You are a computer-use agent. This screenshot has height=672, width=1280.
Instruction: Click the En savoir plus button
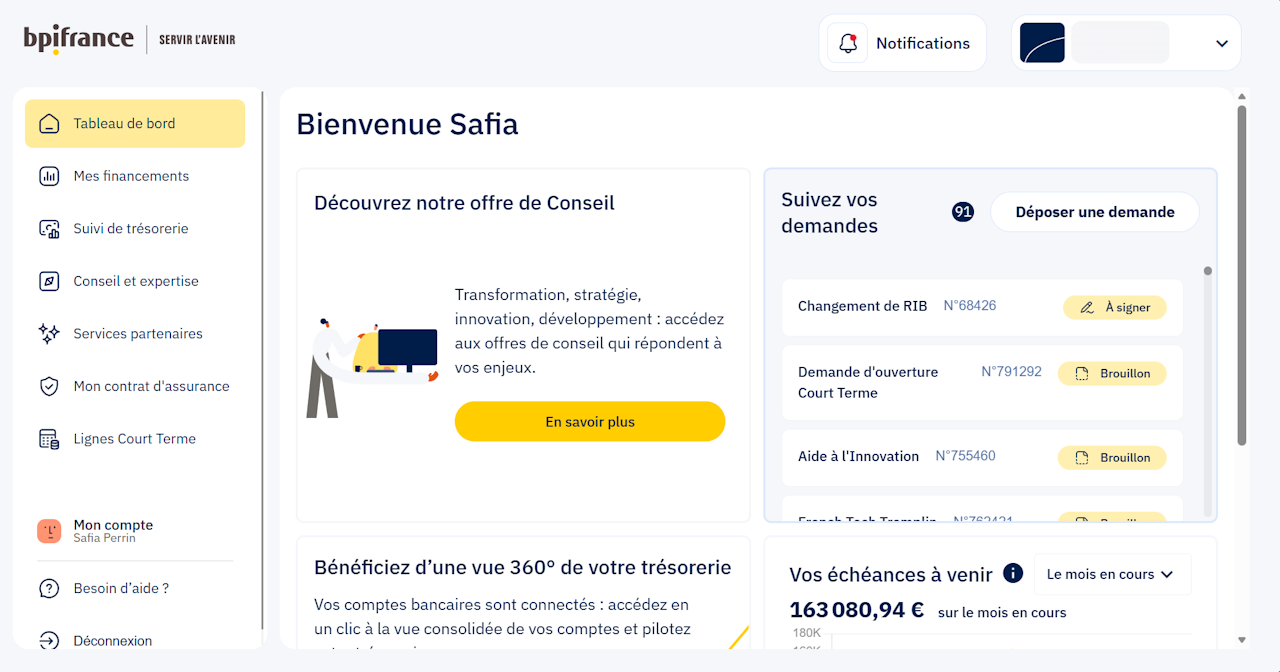point(590,422)
